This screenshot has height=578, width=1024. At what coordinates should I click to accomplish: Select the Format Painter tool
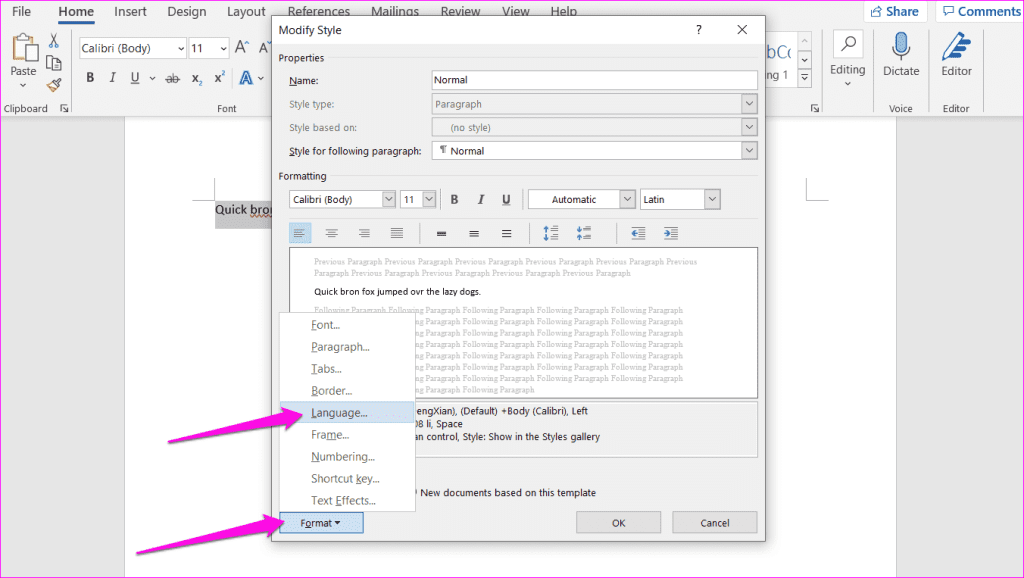coord(53,87)
